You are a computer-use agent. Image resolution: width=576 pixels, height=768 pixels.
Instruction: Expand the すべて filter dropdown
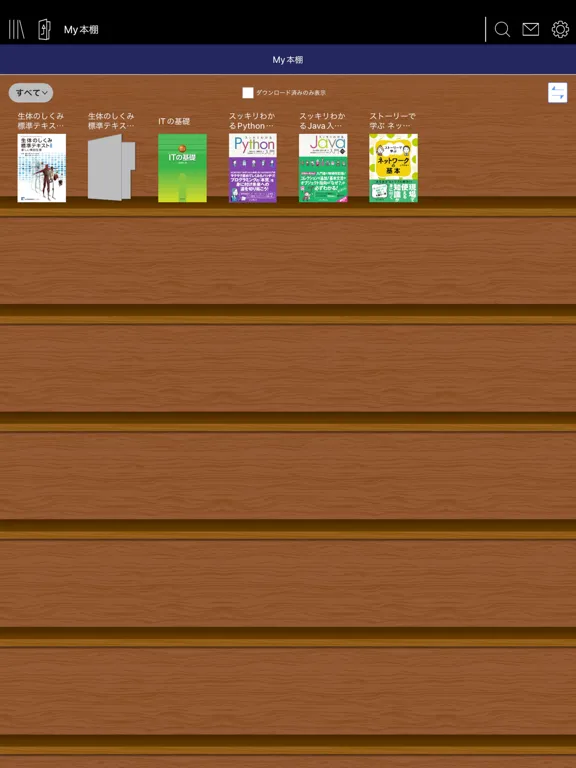tap(31, 93)
